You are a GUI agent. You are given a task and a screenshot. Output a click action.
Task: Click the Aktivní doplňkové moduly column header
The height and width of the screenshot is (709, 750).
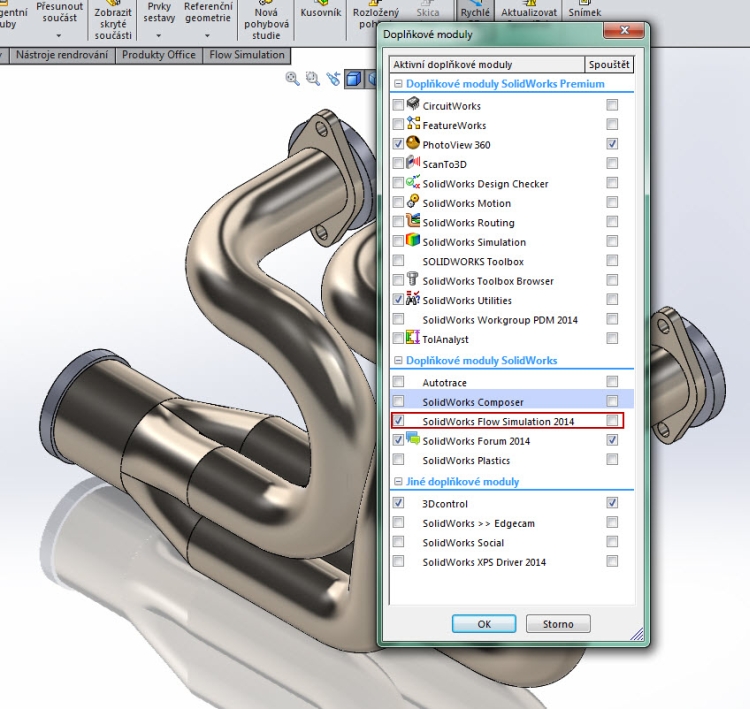click(487, 65)
